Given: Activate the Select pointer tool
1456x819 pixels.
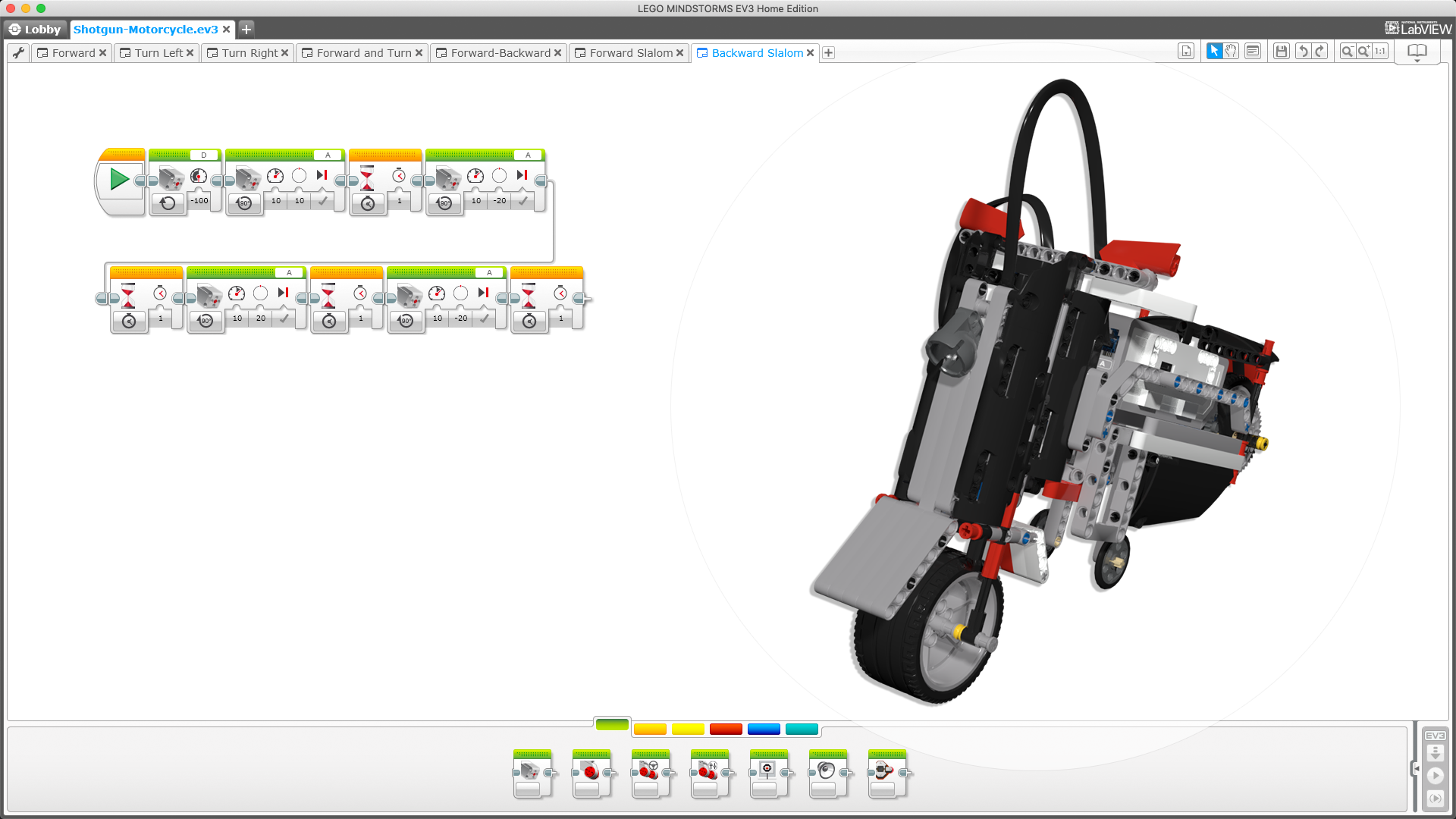Looking at the screenshot, I should pyautogui.click(x=1214, y=52).
